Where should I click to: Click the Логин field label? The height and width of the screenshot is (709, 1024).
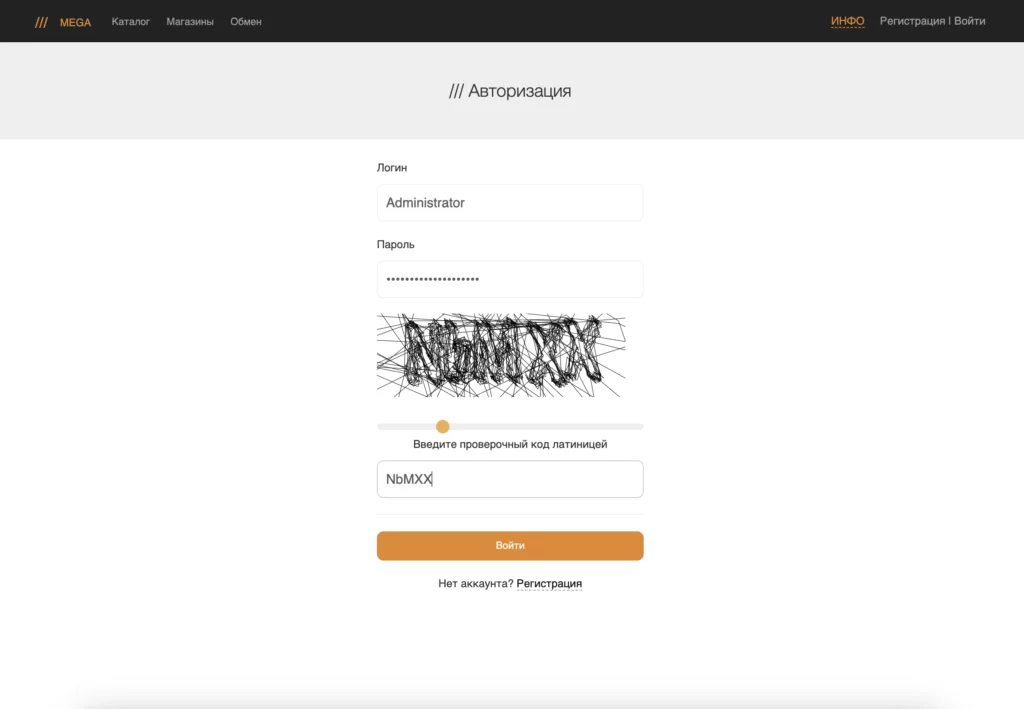(x=392, y=168)
